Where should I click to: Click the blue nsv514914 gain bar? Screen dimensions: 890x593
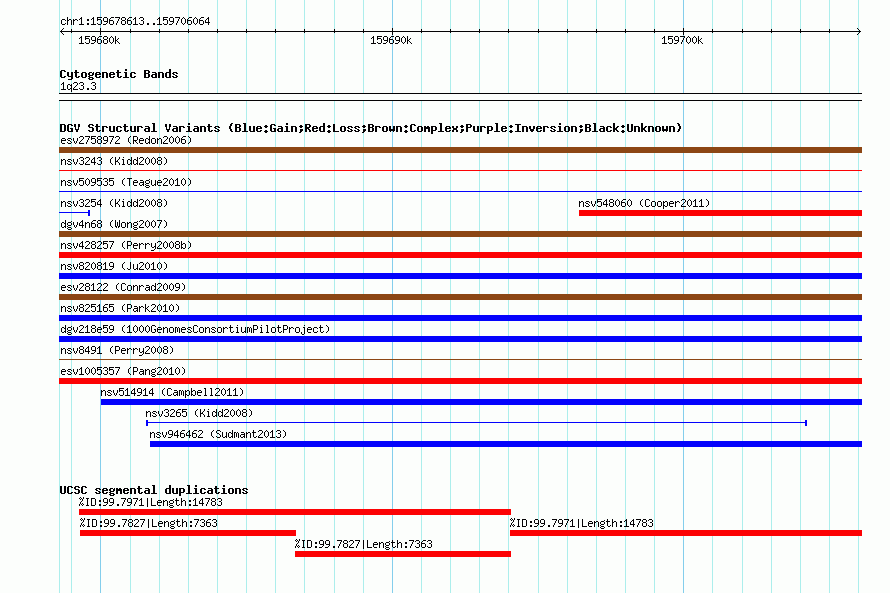pos(481,402)
